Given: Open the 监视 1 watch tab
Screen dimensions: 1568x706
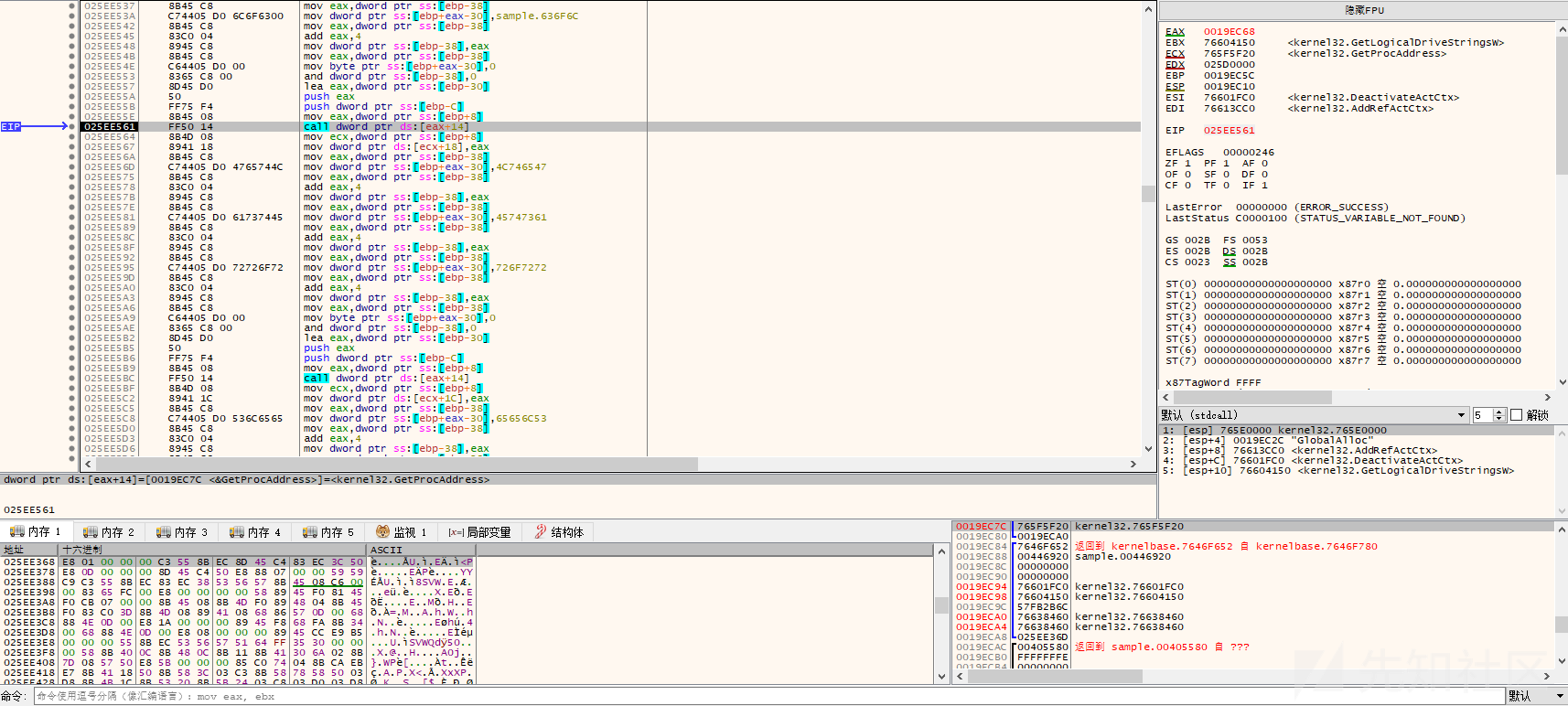Looking at the screenshot, I should 401,532.
